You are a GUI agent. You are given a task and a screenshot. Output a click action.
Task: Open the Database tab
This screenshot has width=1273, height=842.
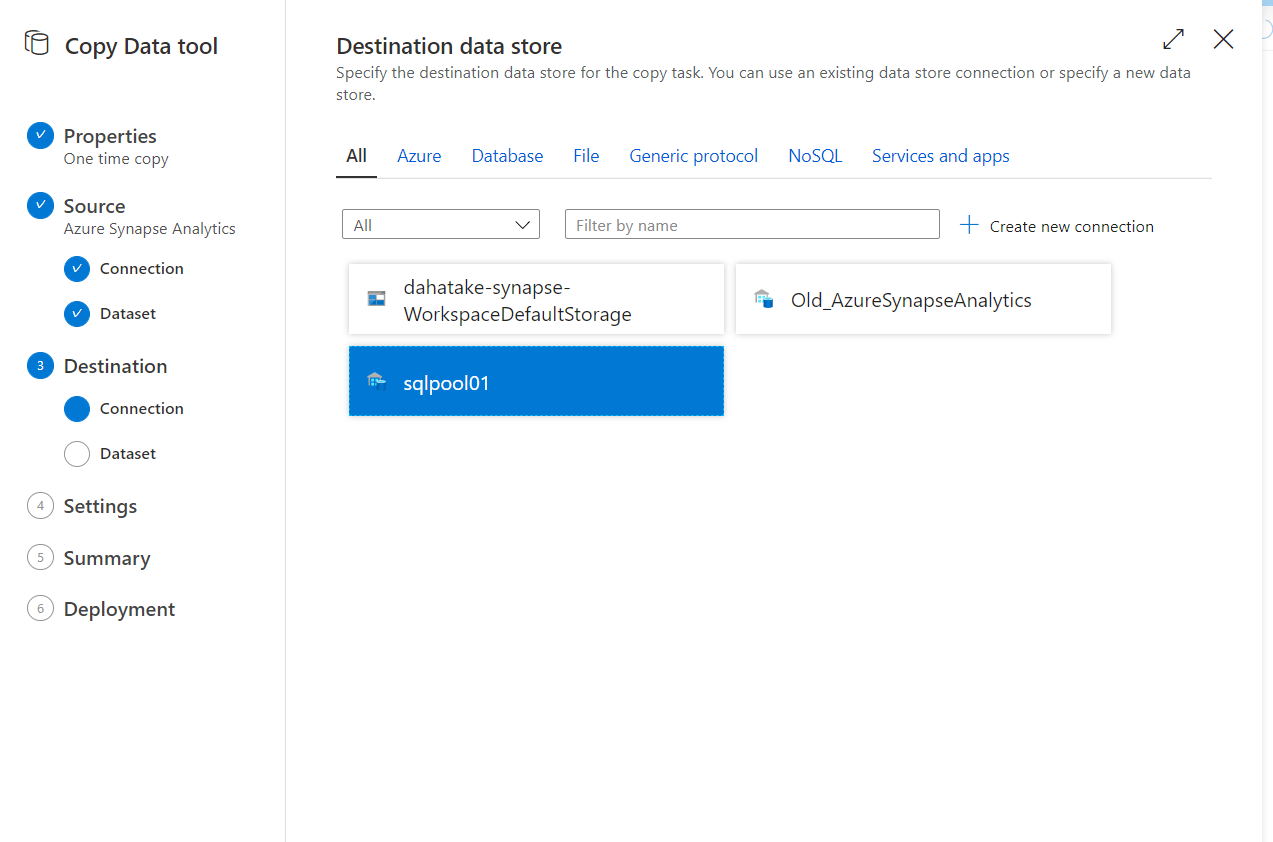click(507, 156)
